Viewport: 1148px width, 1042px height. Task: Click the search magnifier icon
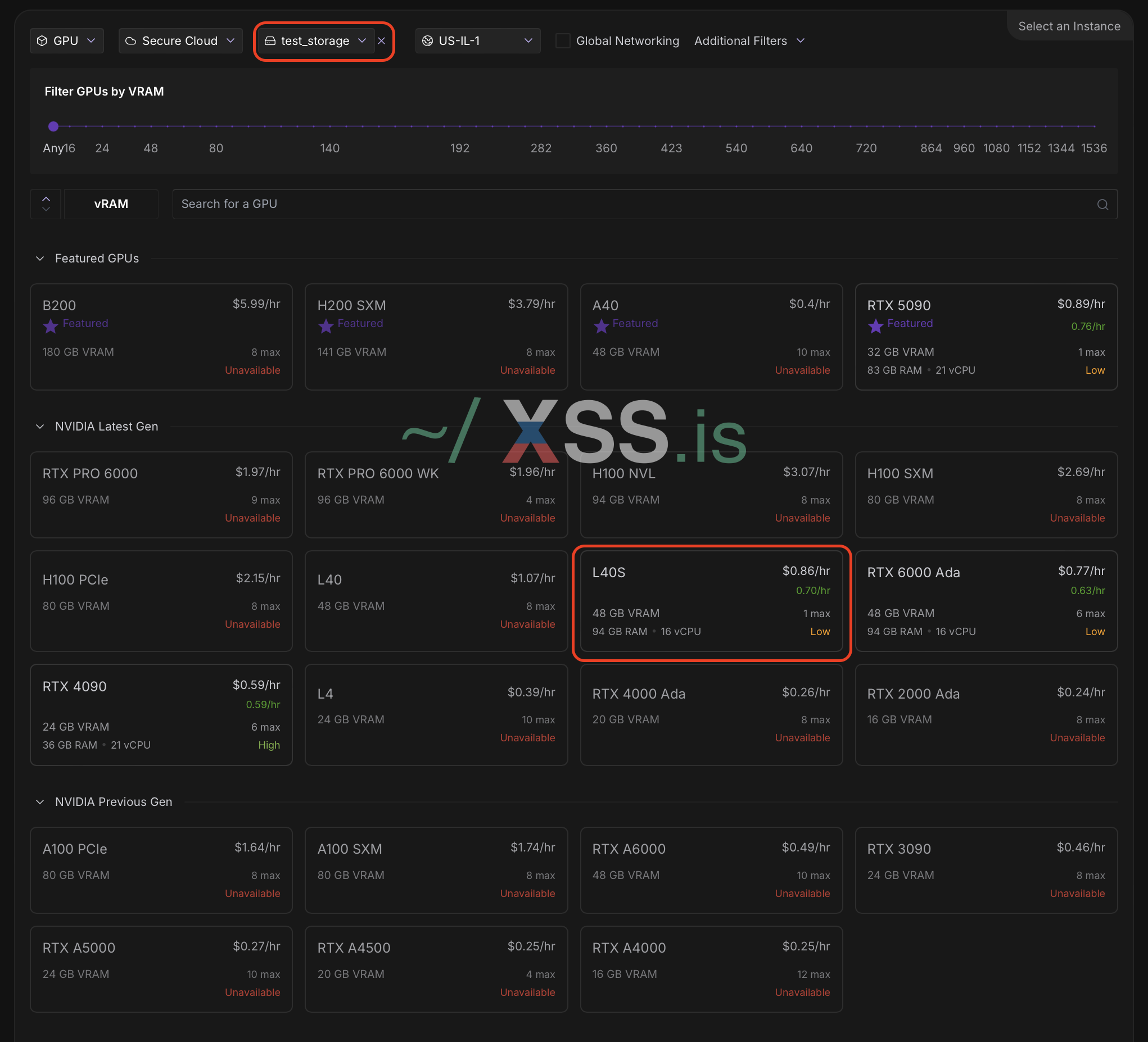click(x=1102, y=205)
